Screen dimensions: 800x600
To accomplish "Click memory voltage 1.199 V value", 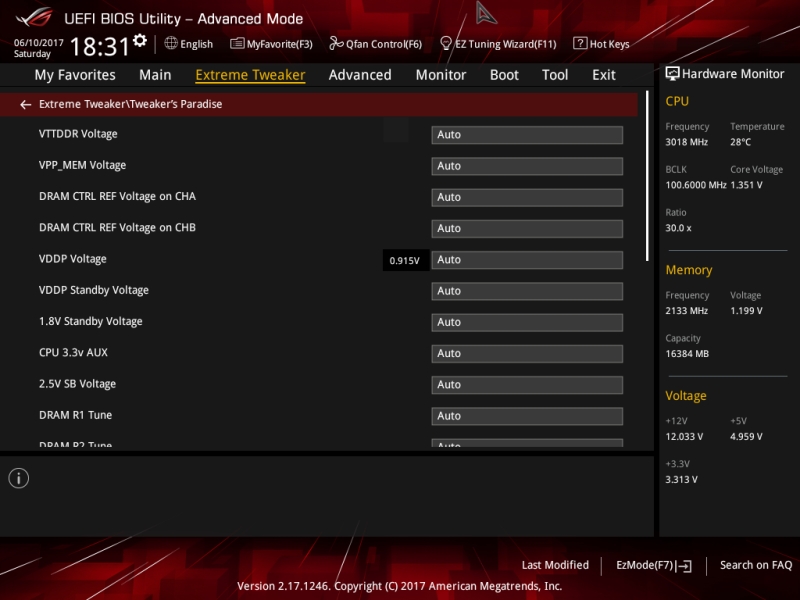I will pos(746,311).
